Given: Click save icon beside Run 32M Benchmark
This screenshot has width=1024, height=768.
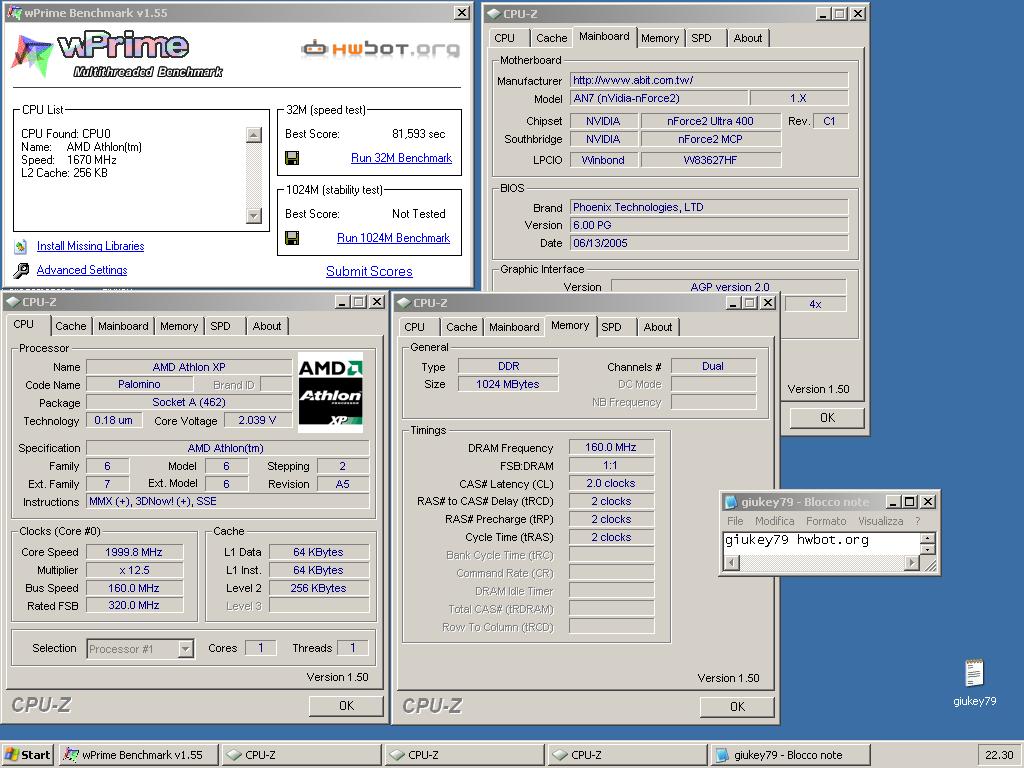Looking at the screenshot, I should [292, 158].
